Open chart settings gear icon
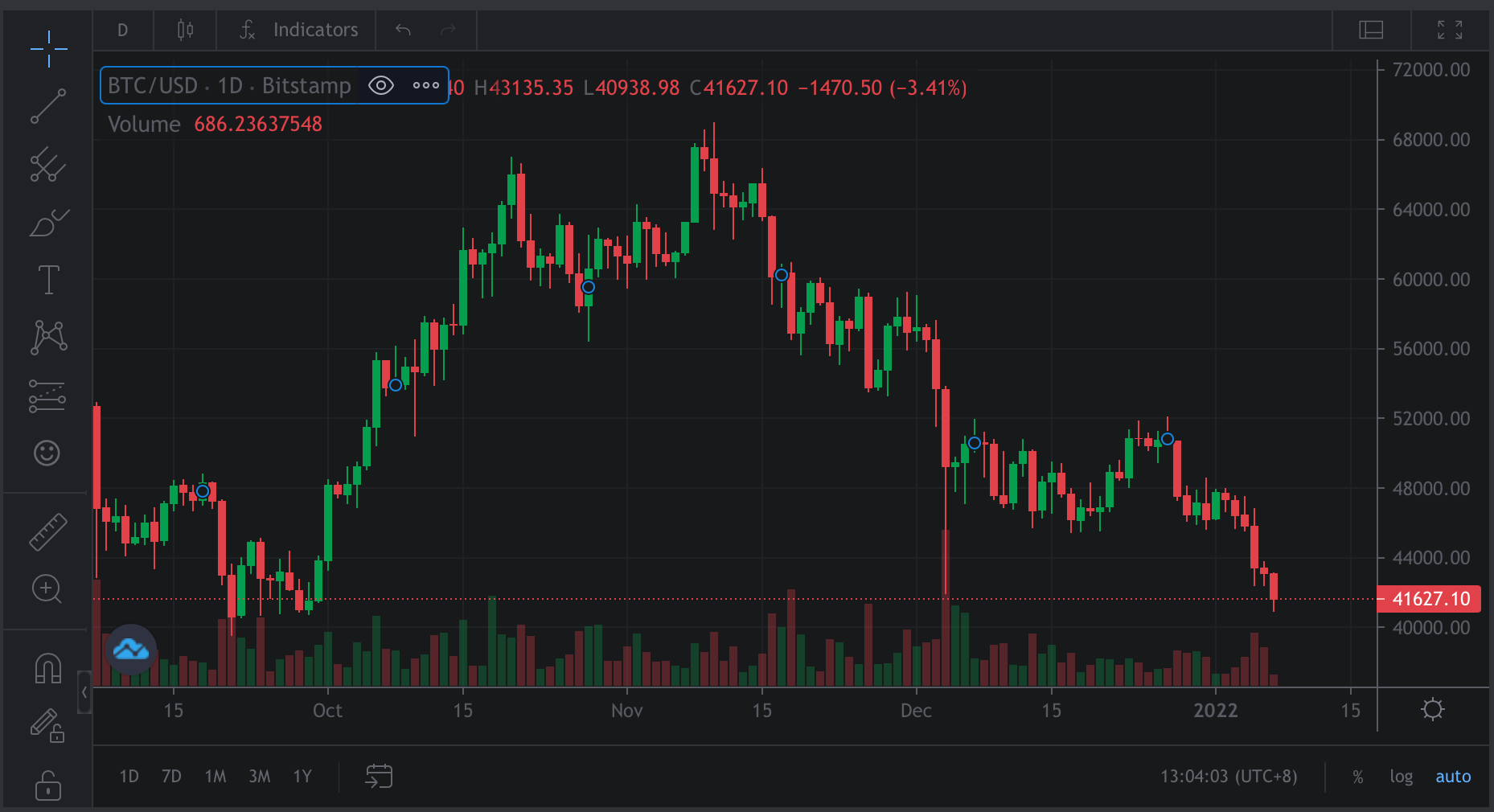 1432,710
